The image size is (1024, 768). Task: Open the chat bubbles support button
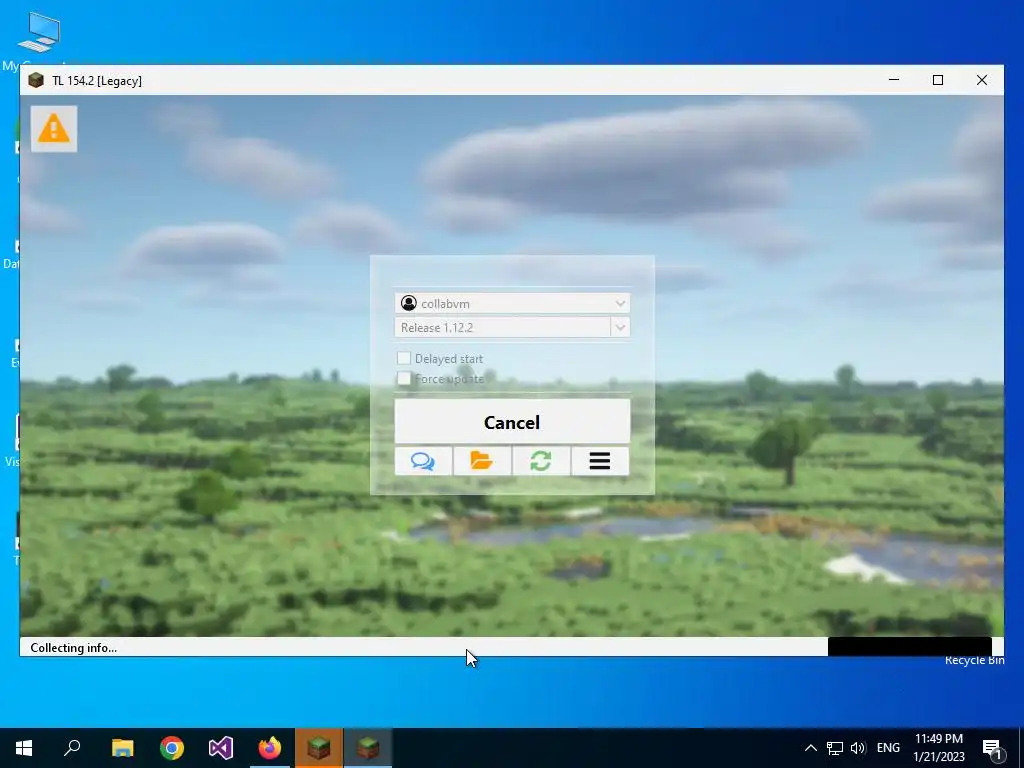coord(423,461)
